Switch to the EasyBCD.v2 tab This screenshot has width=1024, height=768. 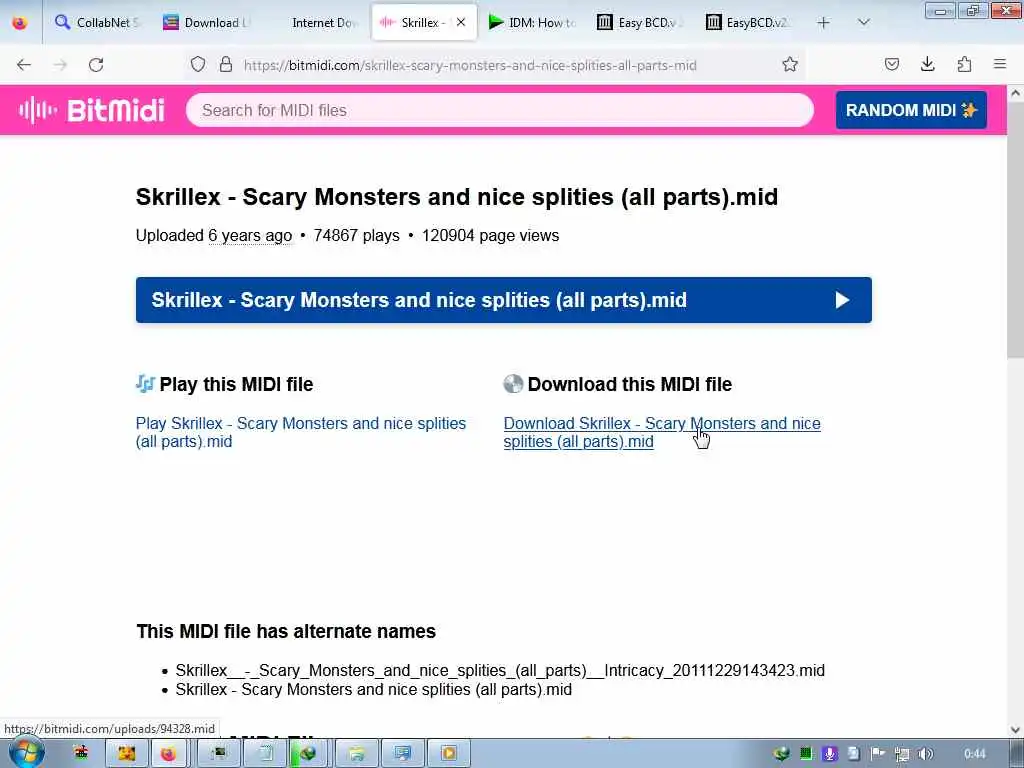coord(750,23)
